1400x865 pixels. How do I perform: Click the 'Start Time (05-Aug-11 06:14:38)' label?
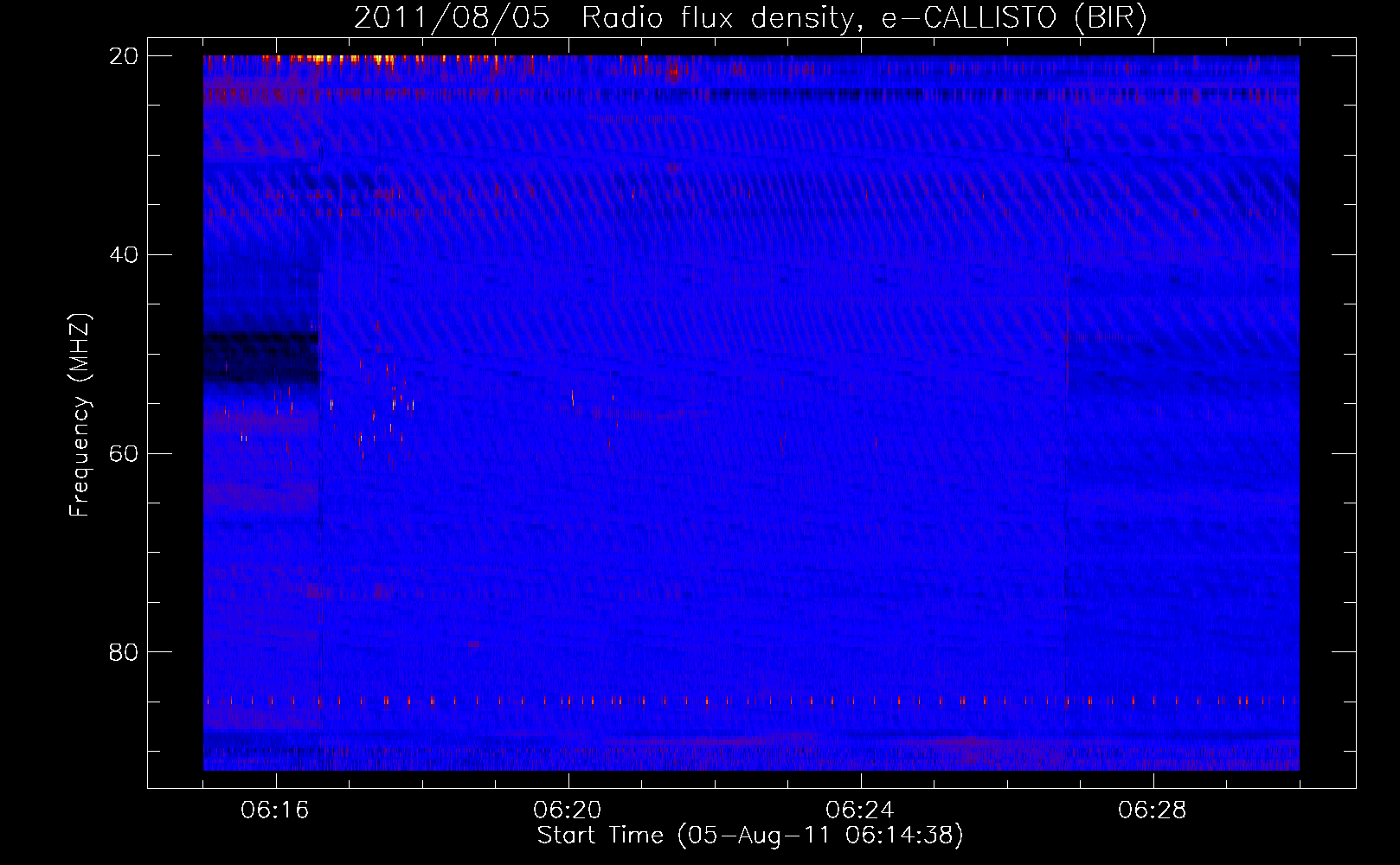[750, 836]
